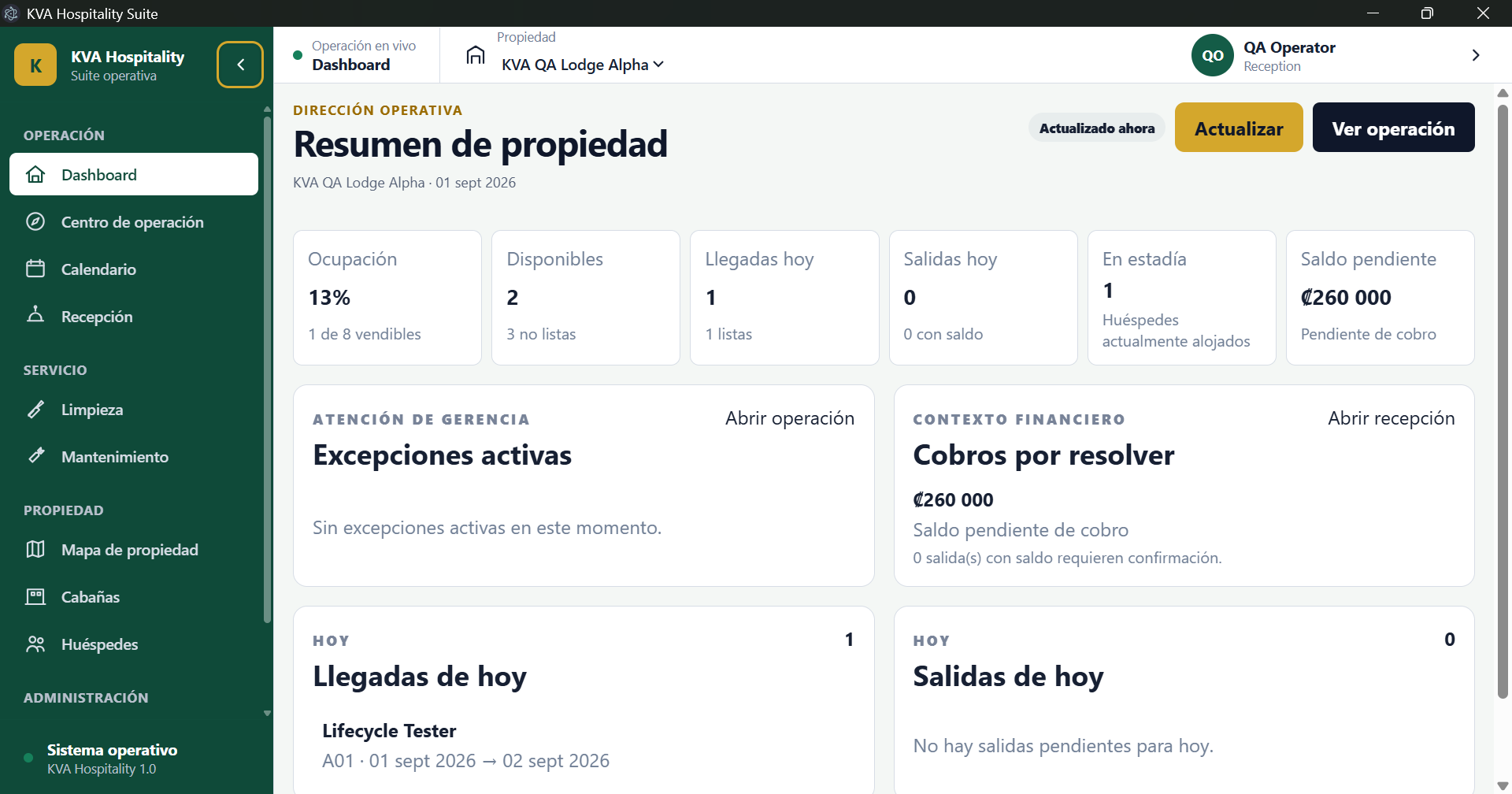Click the KVA app icon in title bar
Screen dimensions: 1512x794
[11, 13]
